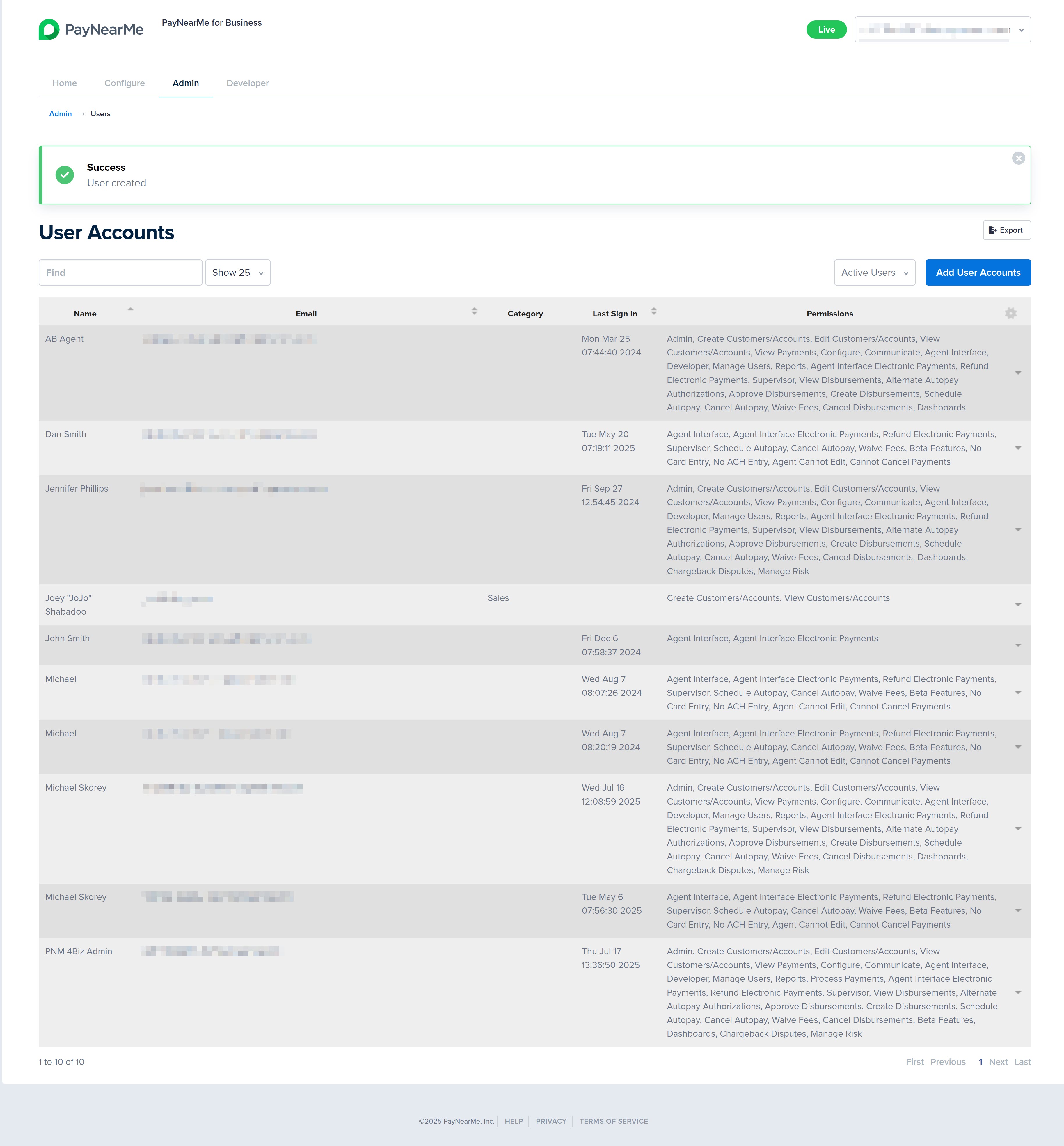Click the PayNearMe for Business label
Image resolution: width=1064 pixels, height=1146 pixels.
coord(211,22)
